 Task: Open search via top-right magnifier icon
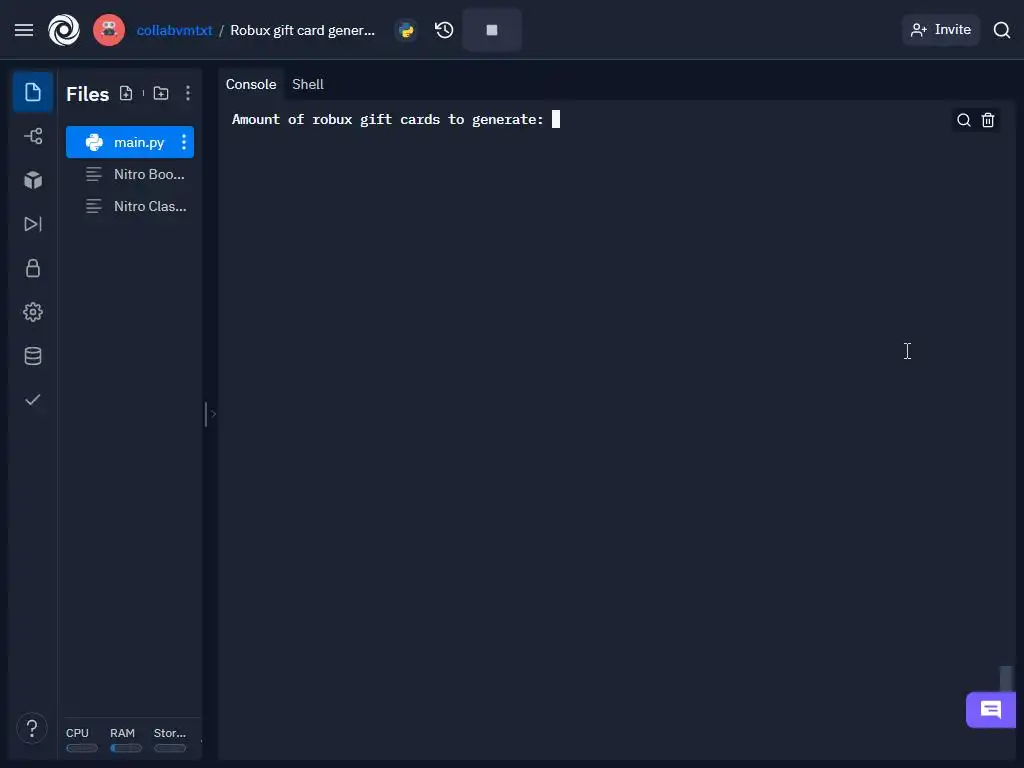click(x=1002, y=30)
